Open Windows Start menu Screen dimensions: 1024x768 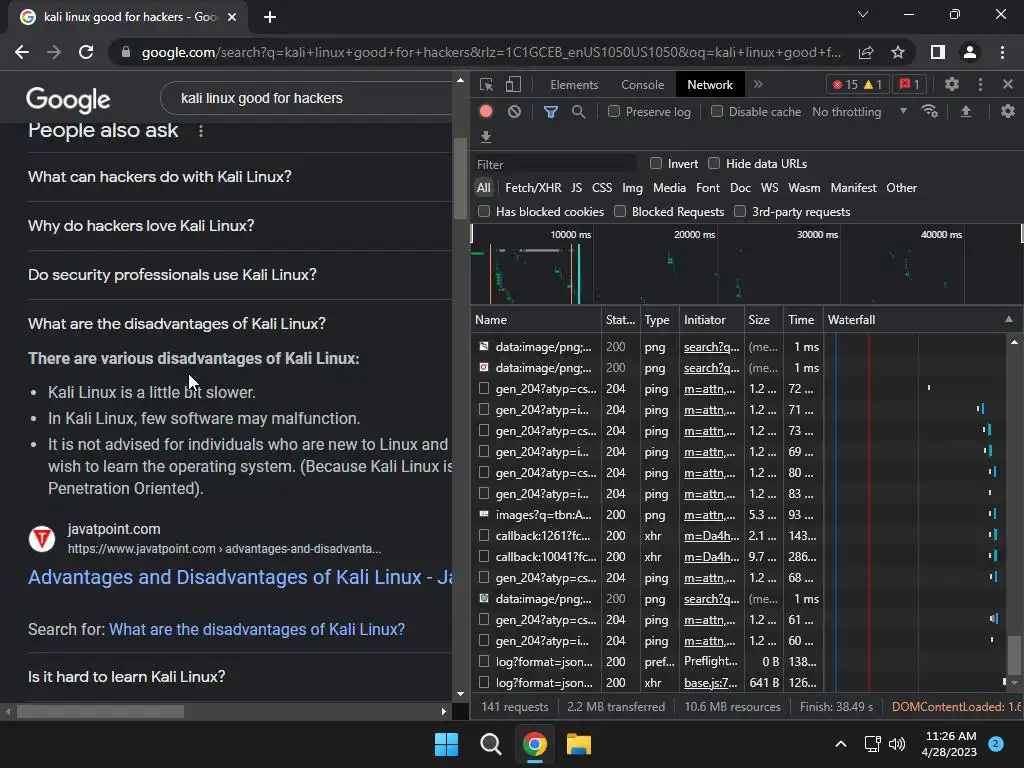[x=447, y=744]
